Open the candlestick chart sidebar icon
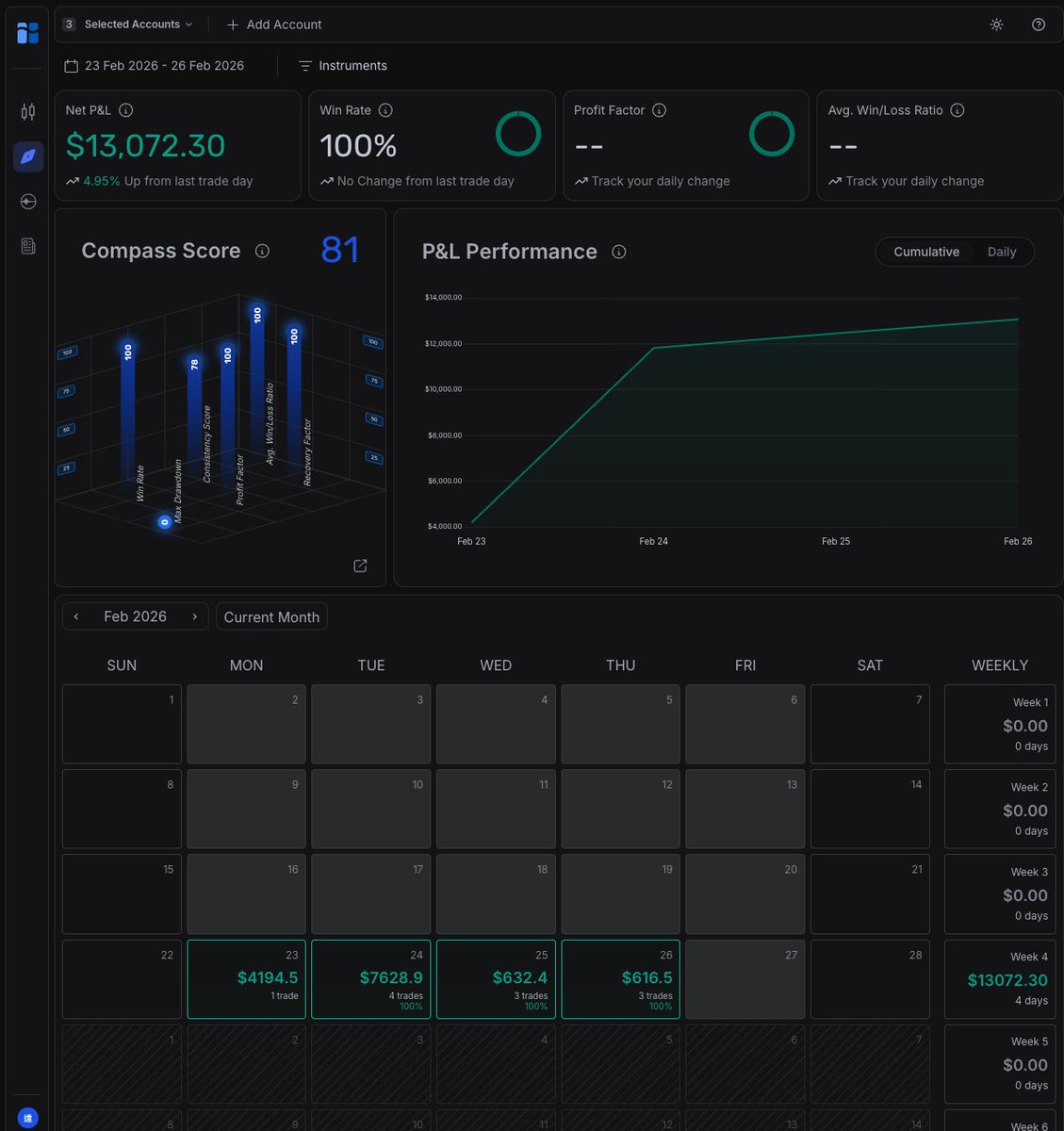Screen dimensions: 1064x1131 (28, 112)
